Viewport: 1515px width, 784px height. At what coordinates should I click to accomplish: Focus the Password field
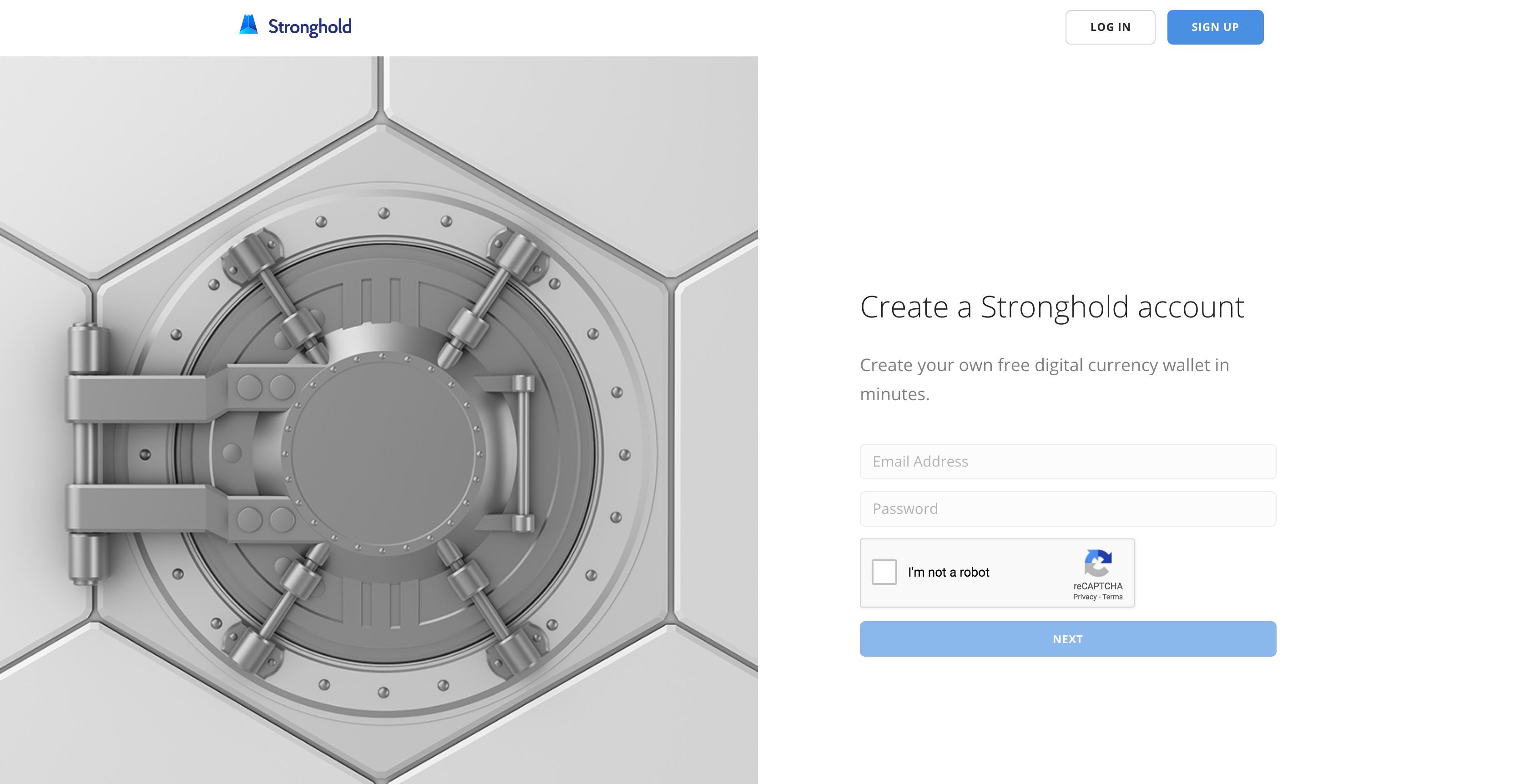click(1068, 509)
